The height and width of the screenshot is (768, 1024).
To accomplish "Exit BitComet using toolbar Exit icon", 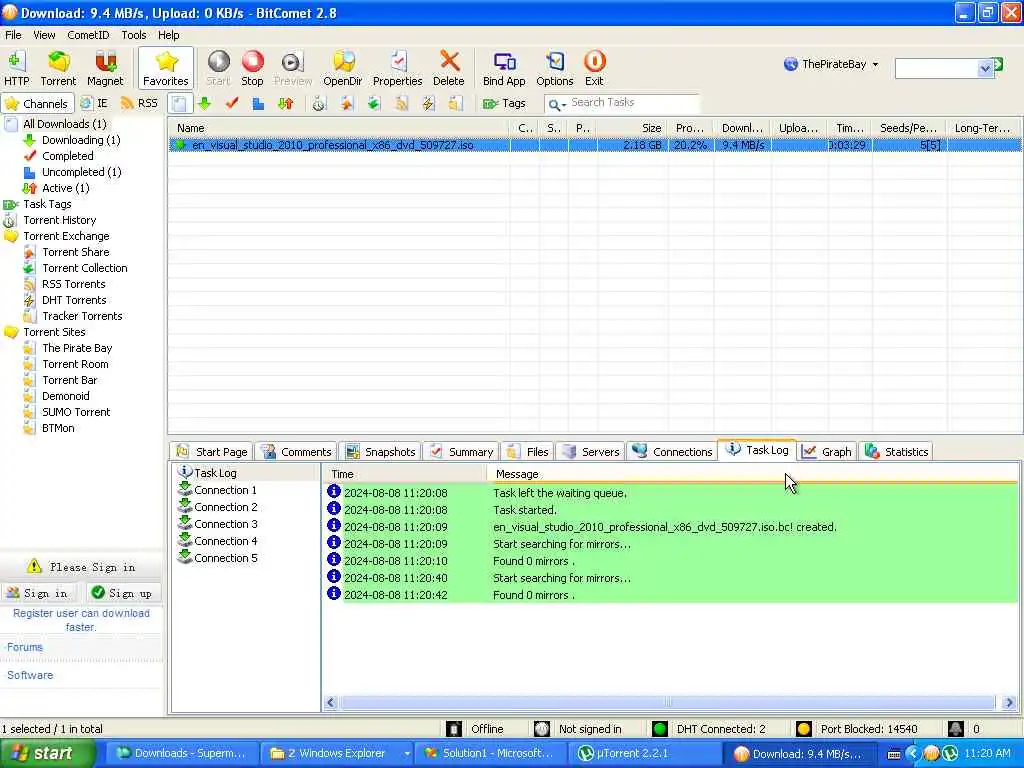I will (x=594, y=68).
